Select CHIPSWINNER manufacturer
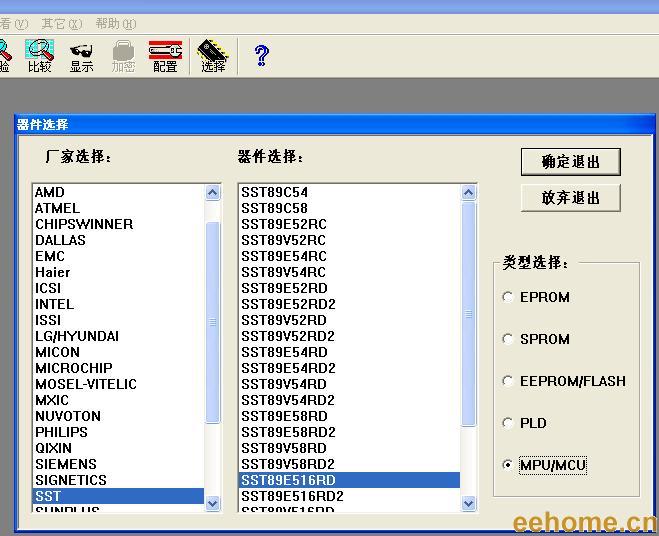Screen dimensions: 659x536 [x=118, y=224]
